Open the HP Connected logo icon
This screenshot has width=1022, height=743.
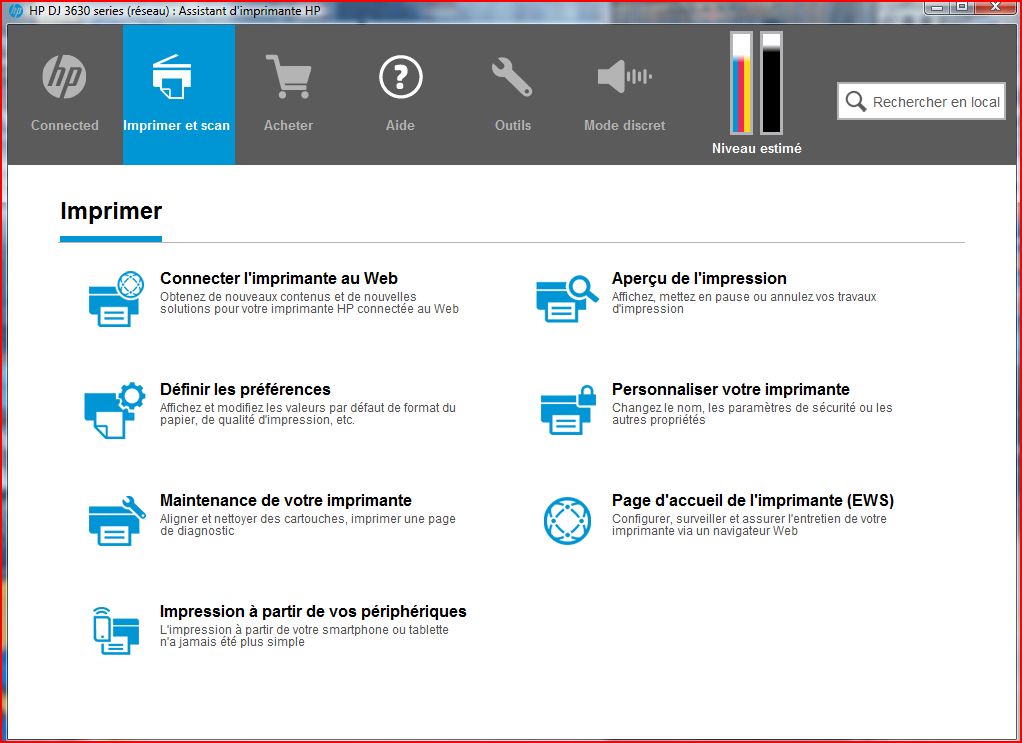[65, 77]
